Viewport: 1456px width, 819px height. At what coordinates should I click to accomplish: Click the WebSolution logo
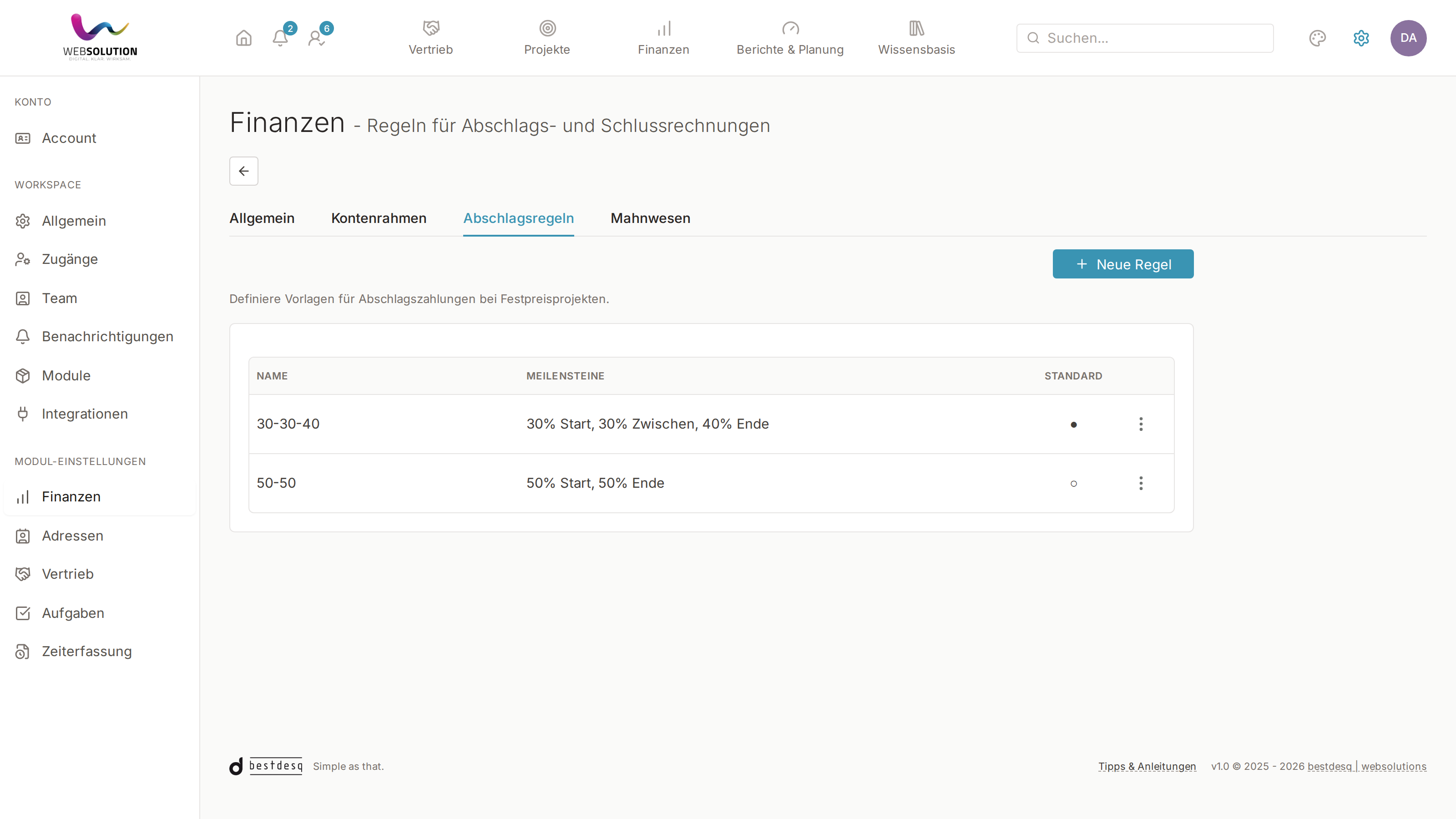[100, 37]
